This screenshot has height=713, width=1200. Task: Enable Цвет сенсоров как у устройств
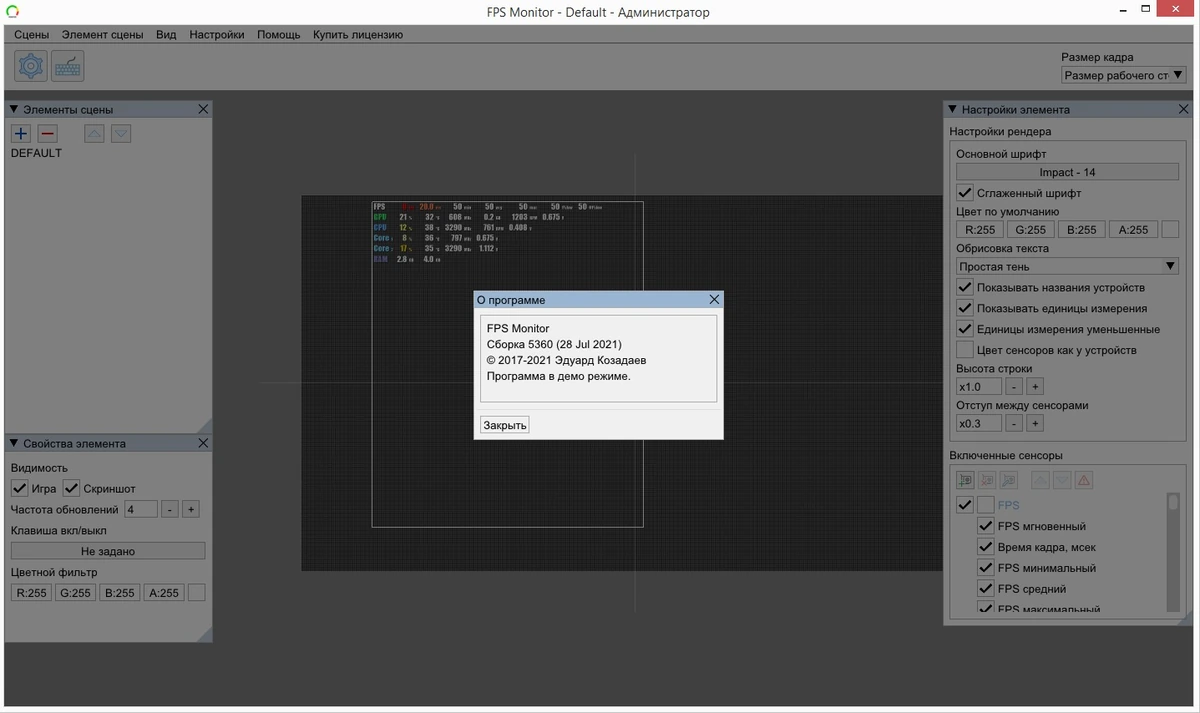(x=965, y=350)
